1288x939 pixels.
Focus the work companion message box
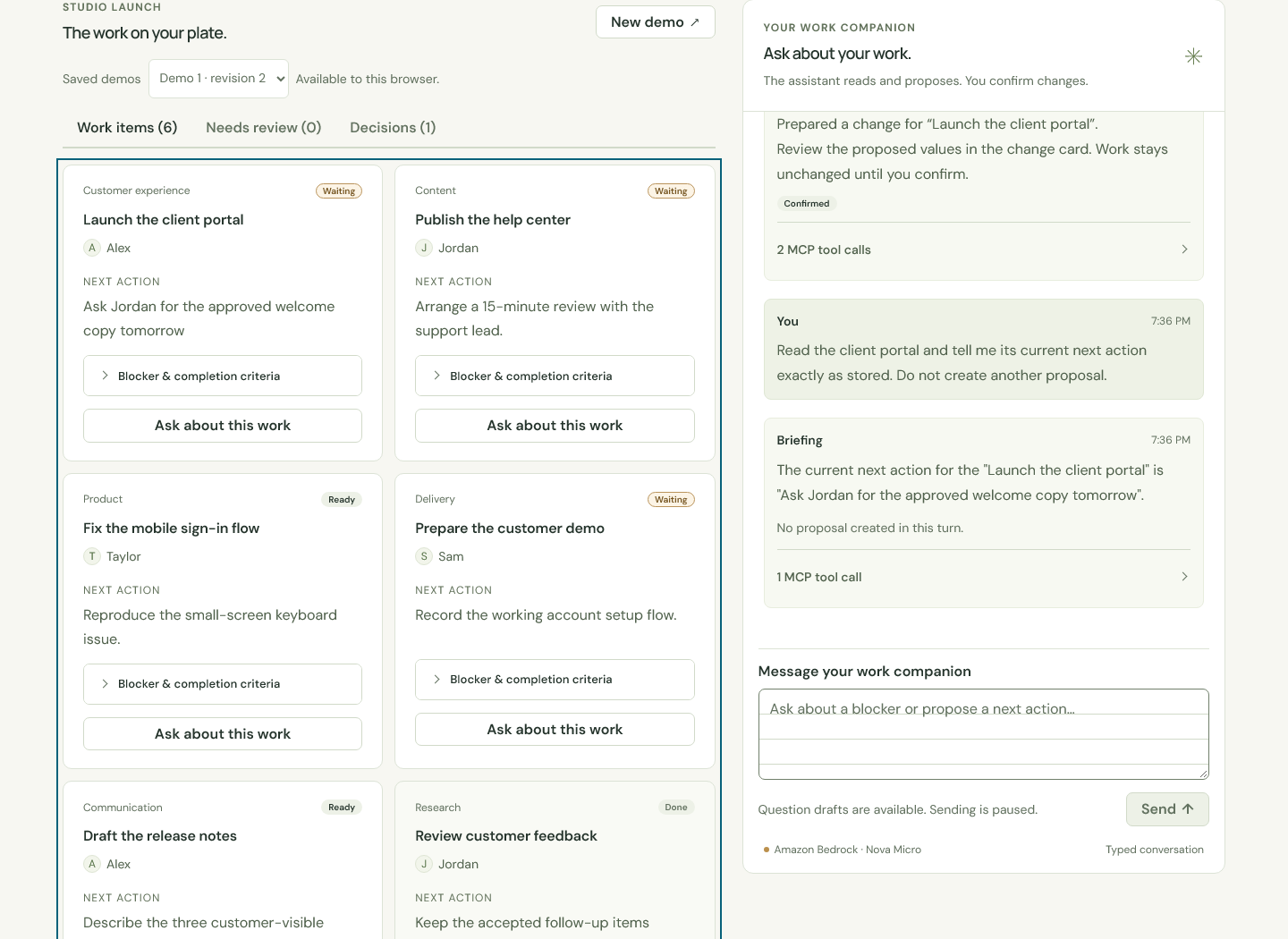pyautogui.click(x=983, y=734)
